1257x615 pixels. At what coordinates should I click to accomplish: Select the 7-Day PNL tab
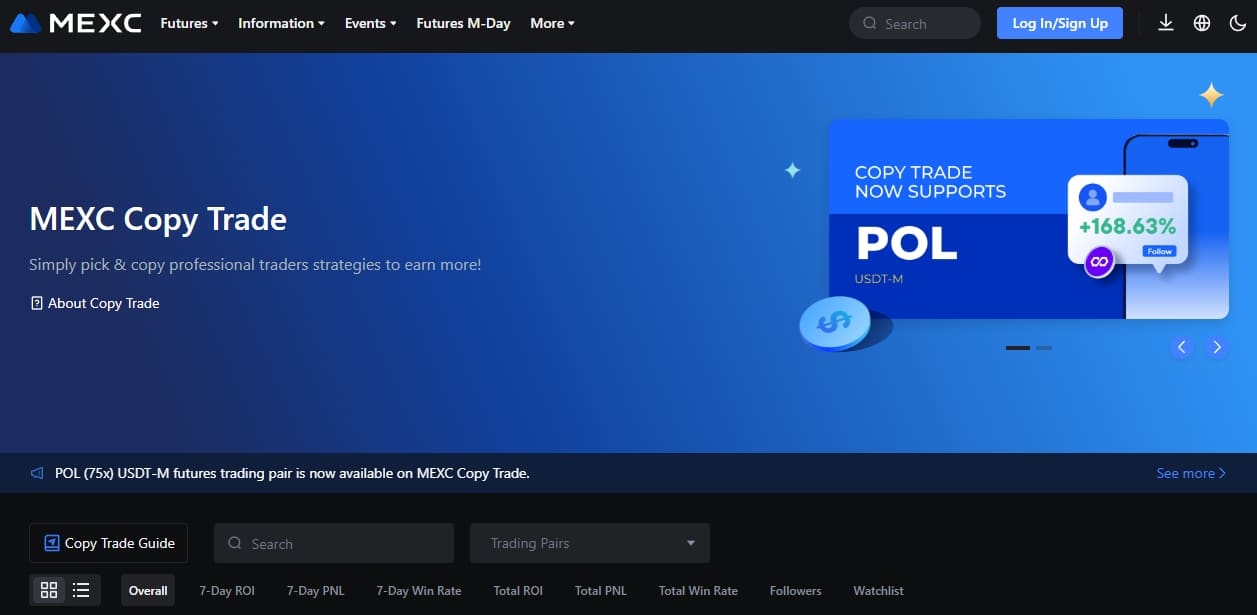(315, 591)
